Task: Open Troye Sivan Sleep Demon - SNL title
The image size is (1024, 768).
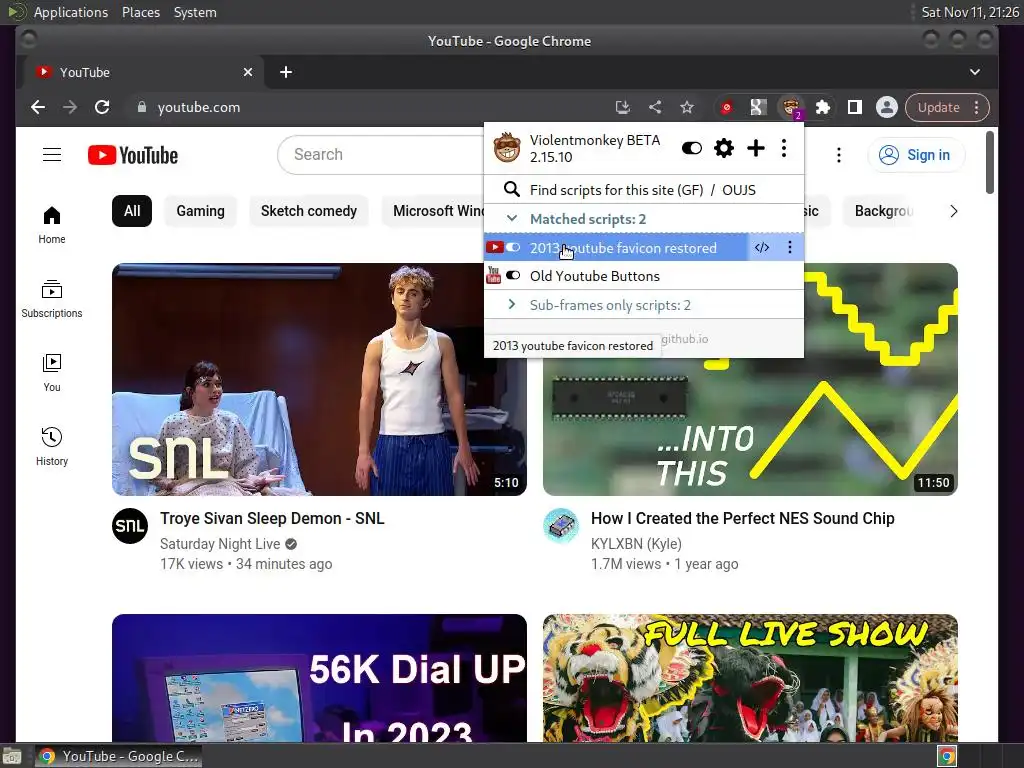Action: [272, 519]
